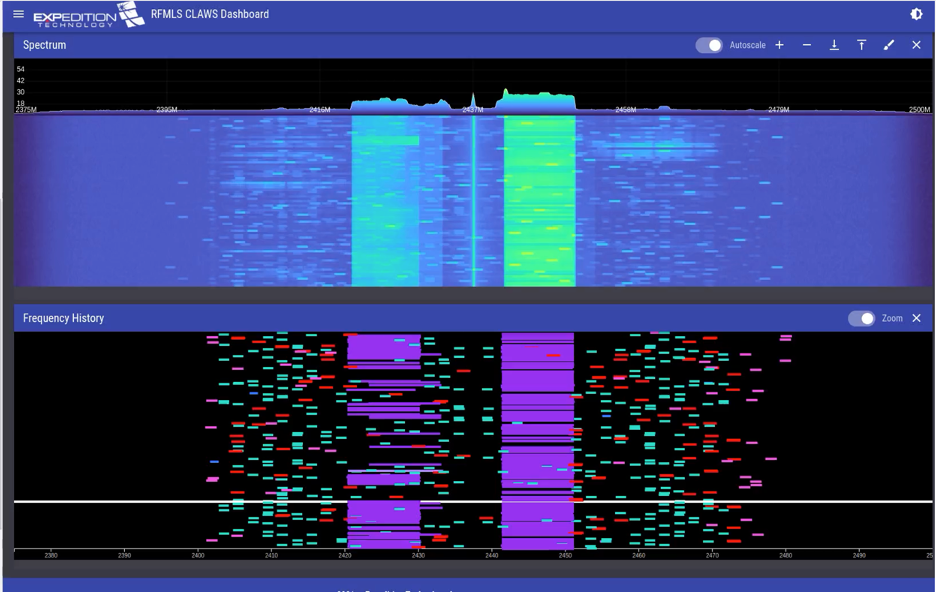
Task: Toggle the Autoscale switch
Action: pos(709,45)
